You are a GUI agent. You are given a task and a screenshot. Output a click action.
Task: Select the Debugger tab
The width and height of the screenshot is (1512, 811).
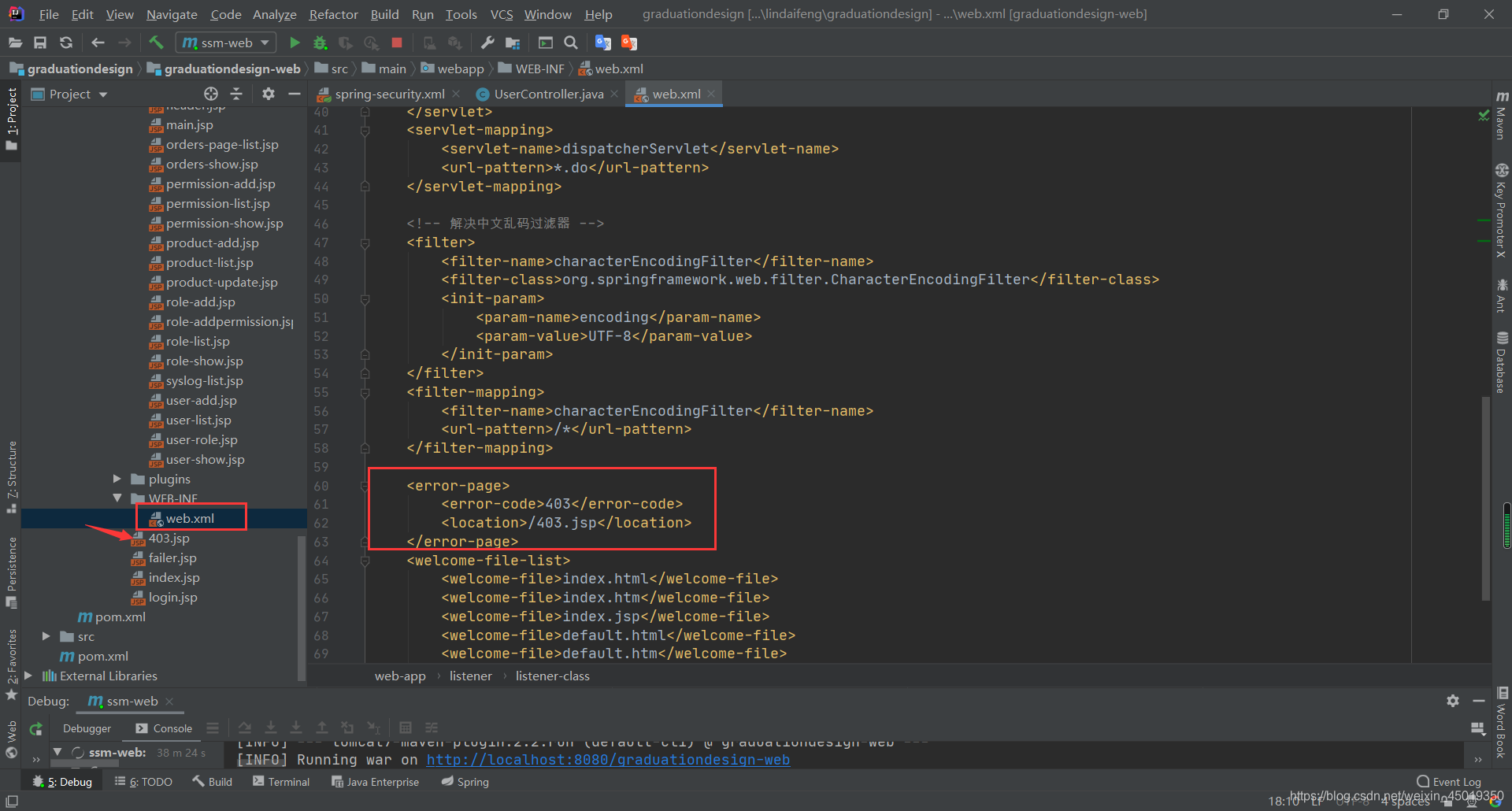pyautogui.click(x=87, y=728)
